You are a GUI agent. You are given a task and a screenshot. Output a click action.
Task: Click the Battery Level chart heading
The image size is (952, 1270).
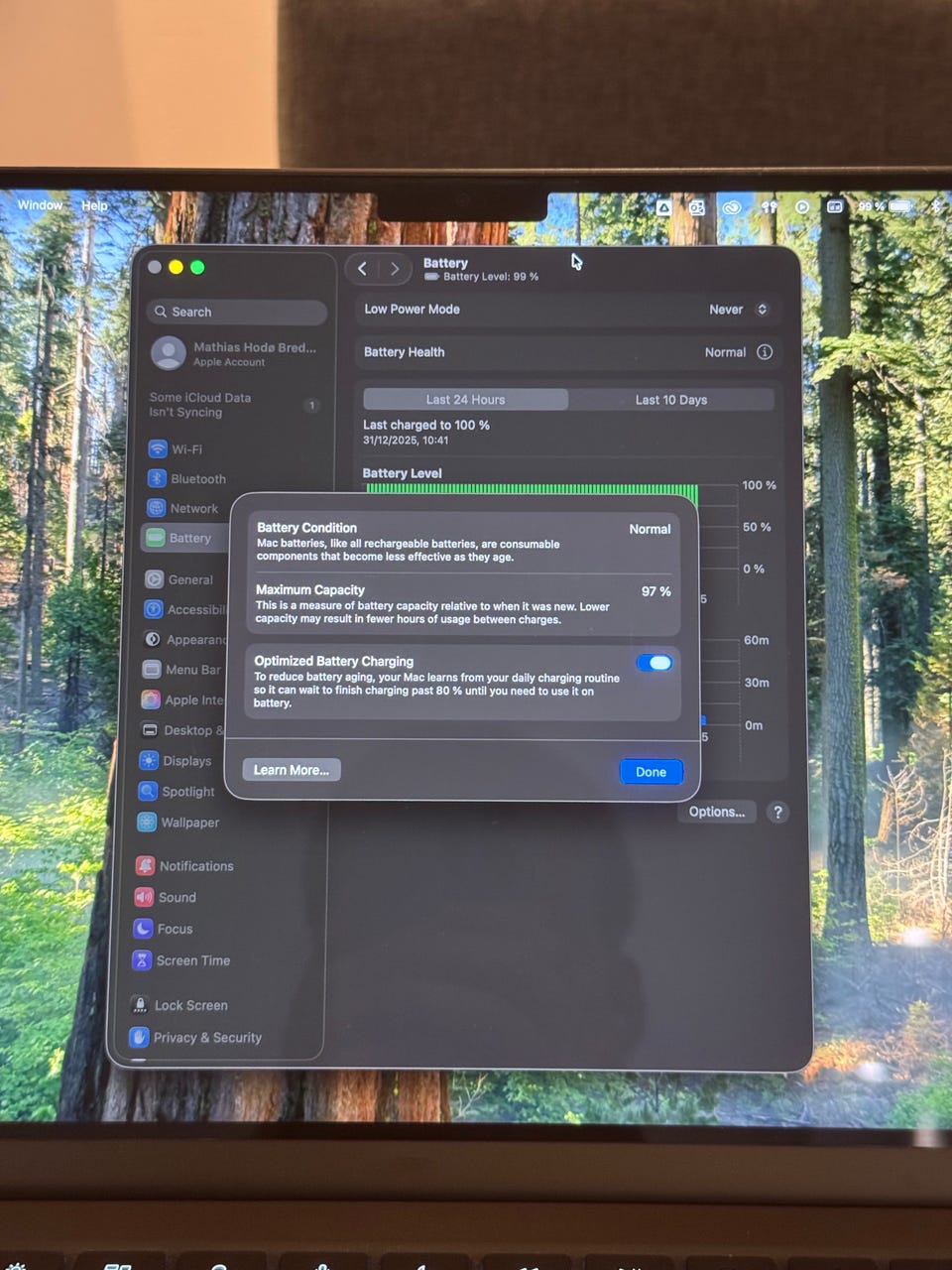[403, 473]
